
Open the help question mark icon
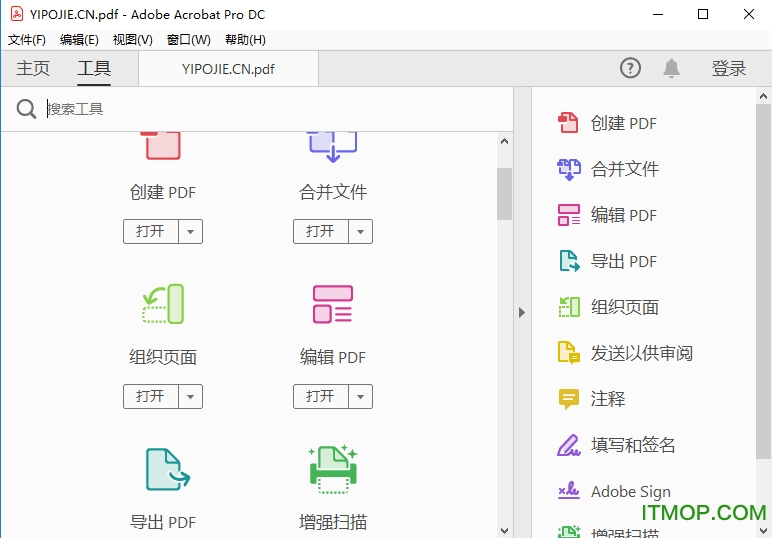[630, 68]
